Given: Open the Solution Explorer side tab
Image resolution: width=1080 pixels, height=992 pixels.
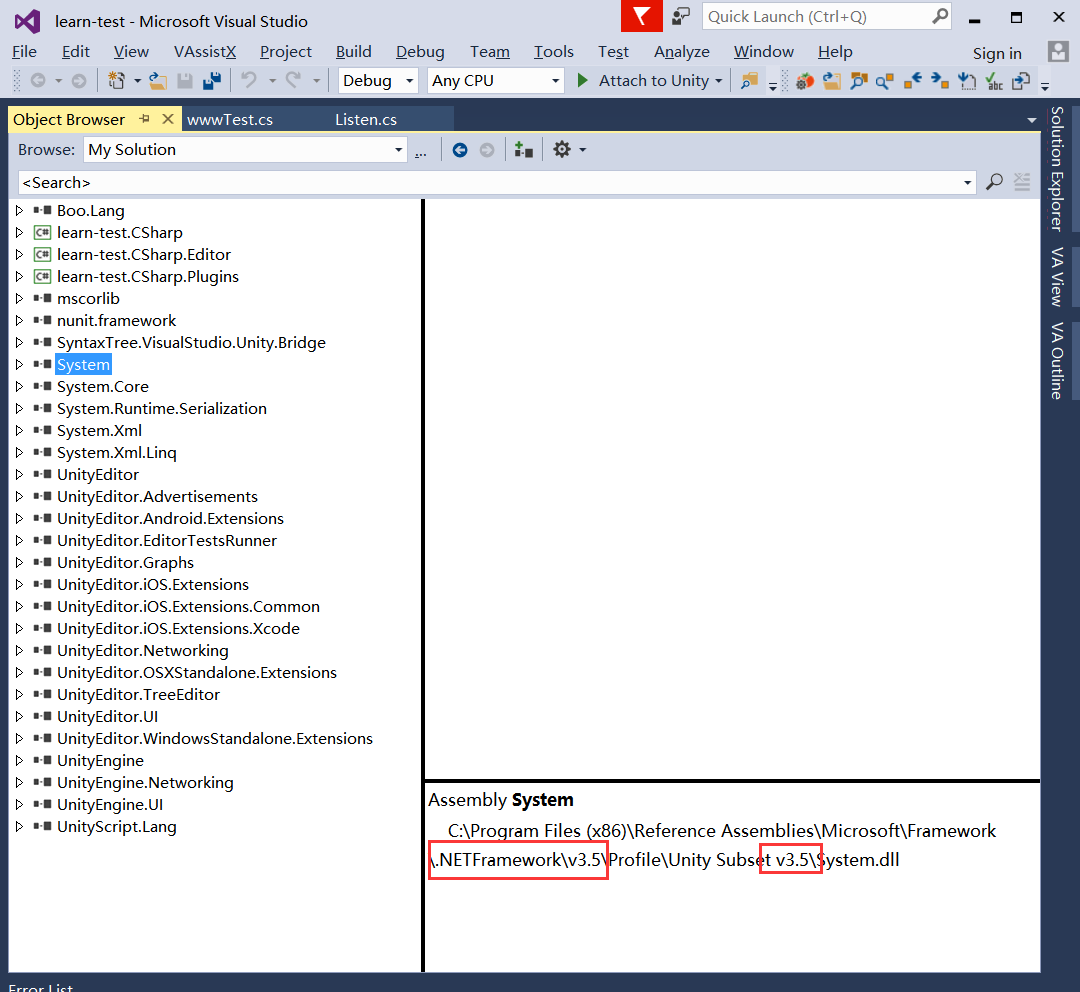Looking at the screenshot, I should coord(1057,168).
